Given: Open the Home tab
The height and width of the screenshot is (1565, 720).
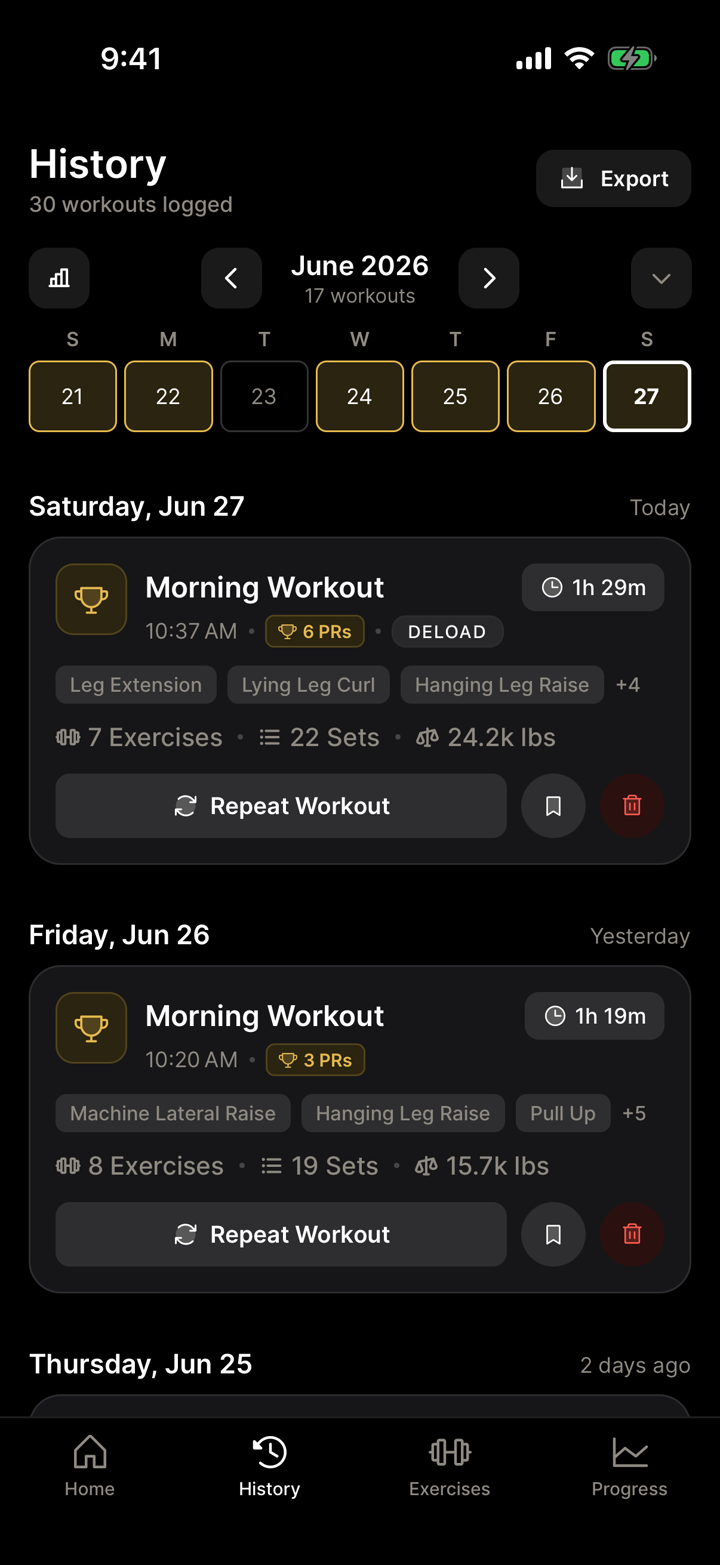Looking at the screenshot, I should (90, 1467).
